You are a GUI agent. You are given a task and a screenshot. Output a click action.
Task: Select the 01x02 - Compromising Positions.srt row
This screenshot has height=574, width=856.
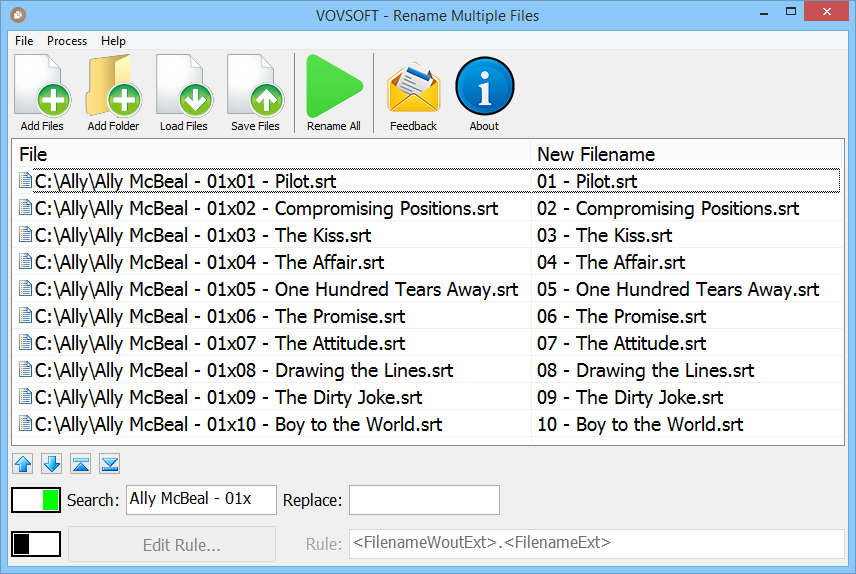click(426, 208)
